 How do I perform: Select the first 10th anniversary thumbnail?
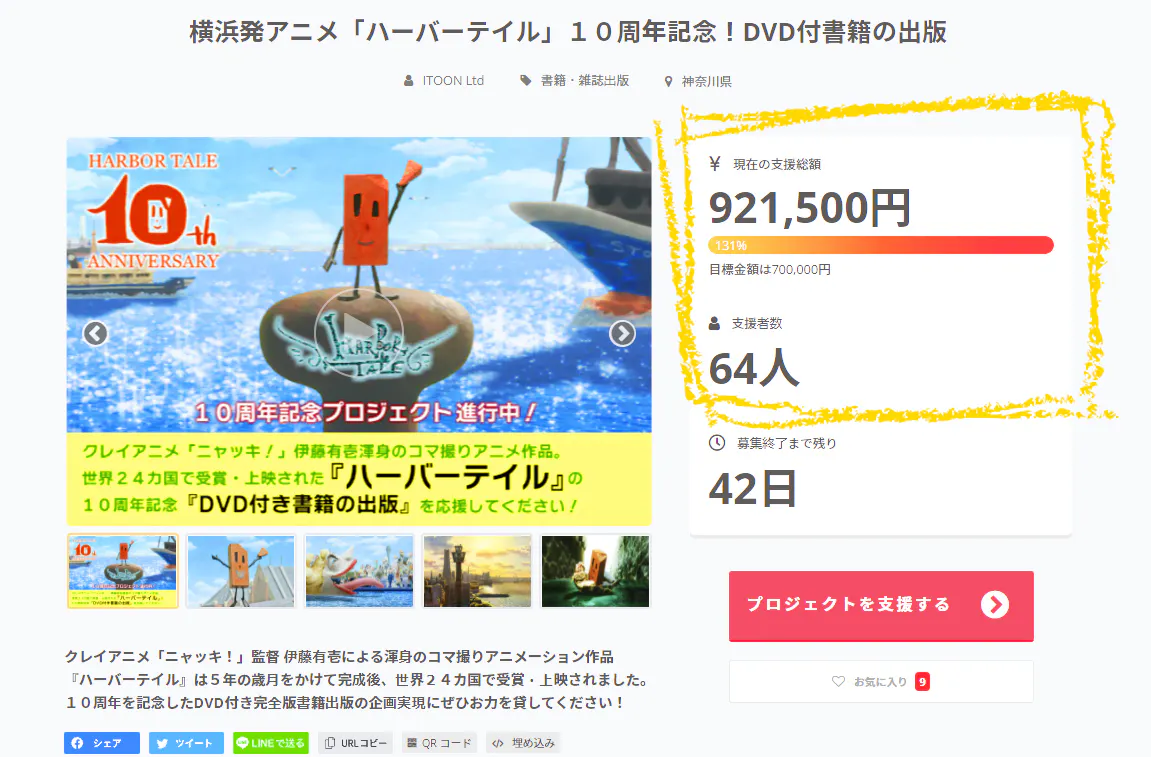point(123,571)
